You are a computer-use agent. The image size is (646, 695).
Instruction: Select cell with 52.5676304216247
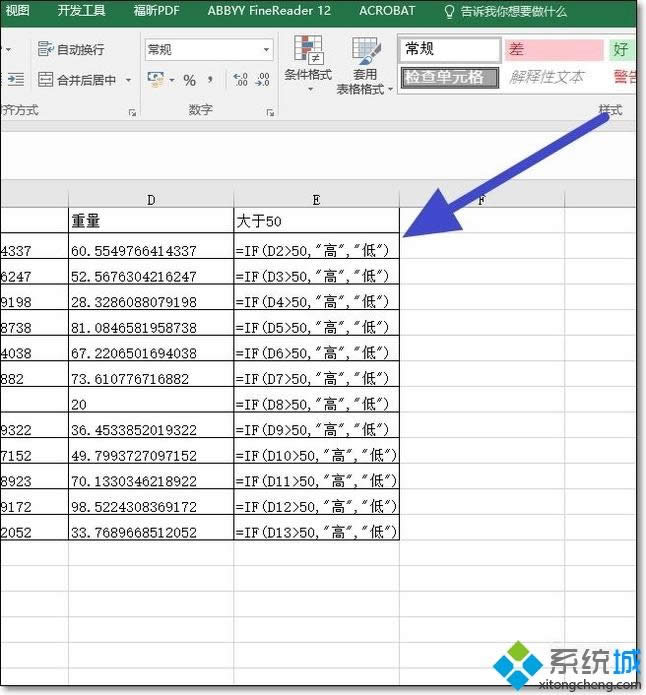pos(151,272)
